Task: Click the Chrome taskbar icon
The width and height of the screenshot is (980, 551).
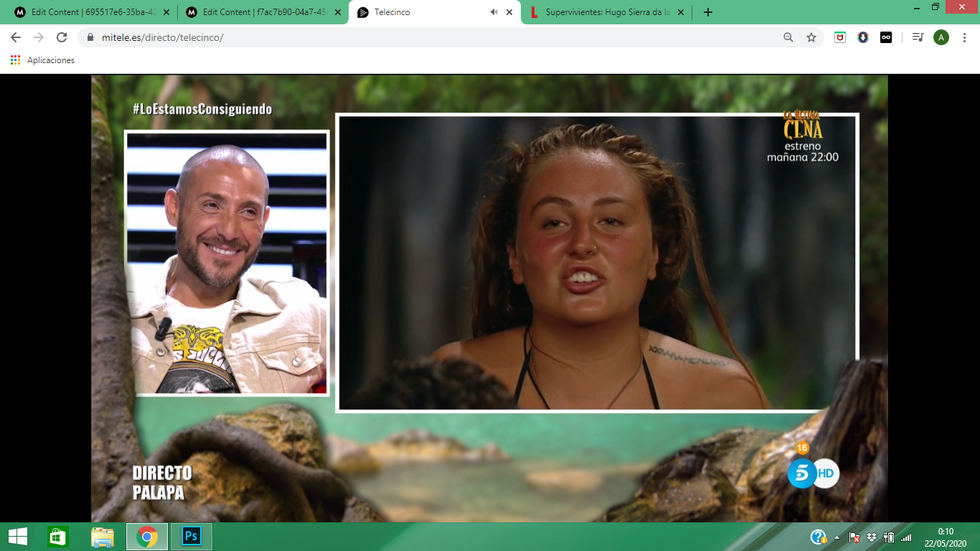Action: [147, 537]
